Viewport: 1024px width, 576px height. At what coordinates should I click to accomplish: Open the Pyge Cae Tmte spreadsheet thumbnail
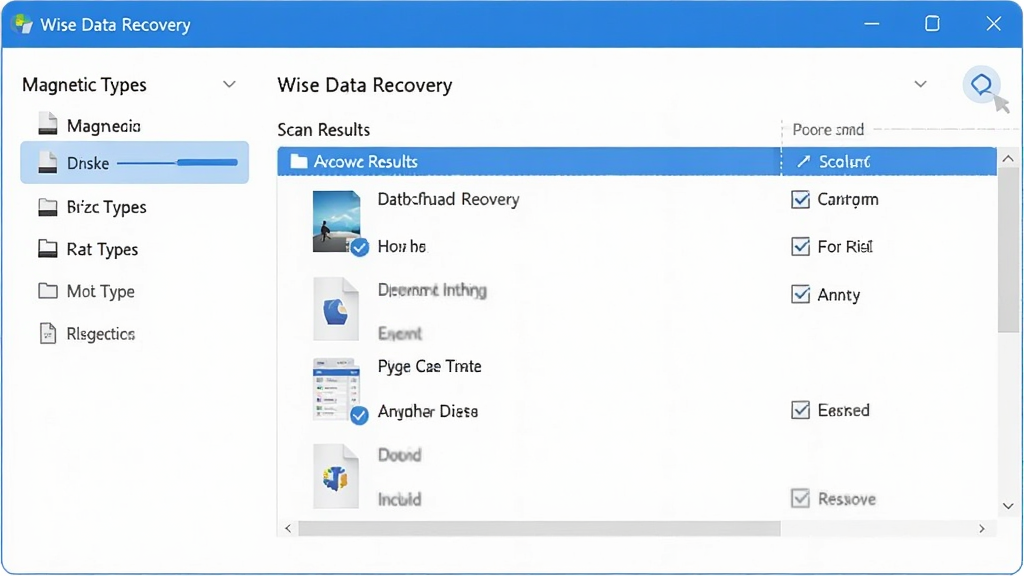(336, 389)
